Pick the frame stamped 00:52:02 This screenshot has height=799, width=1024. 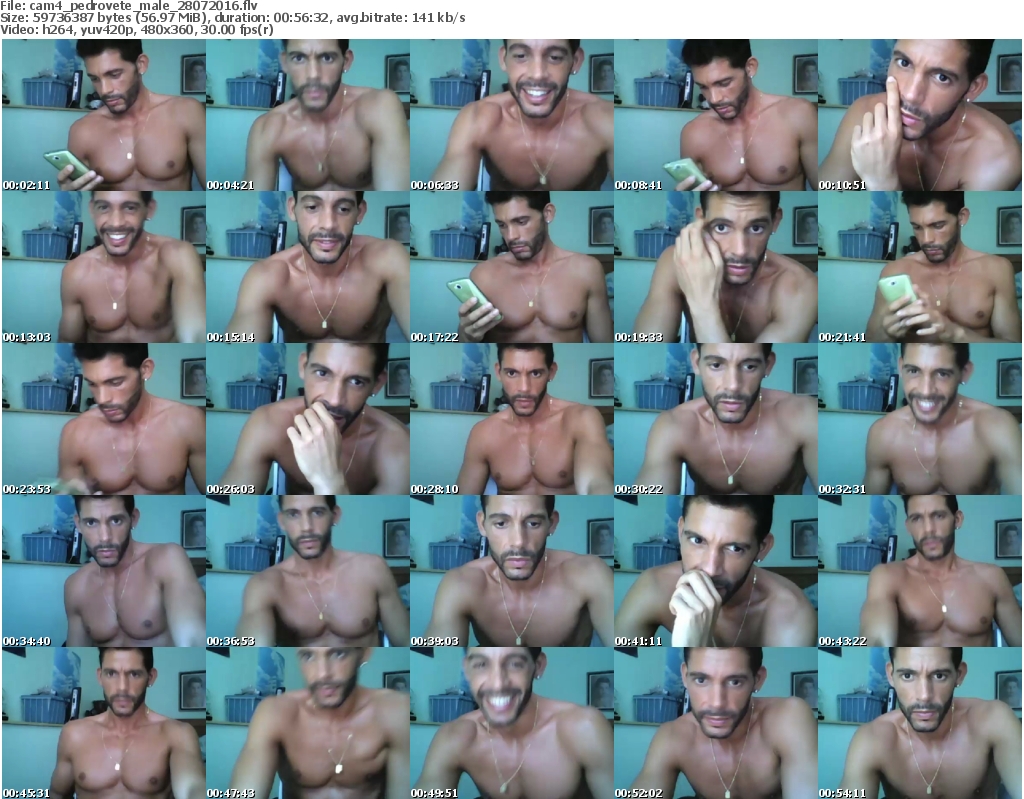(716, 723)
